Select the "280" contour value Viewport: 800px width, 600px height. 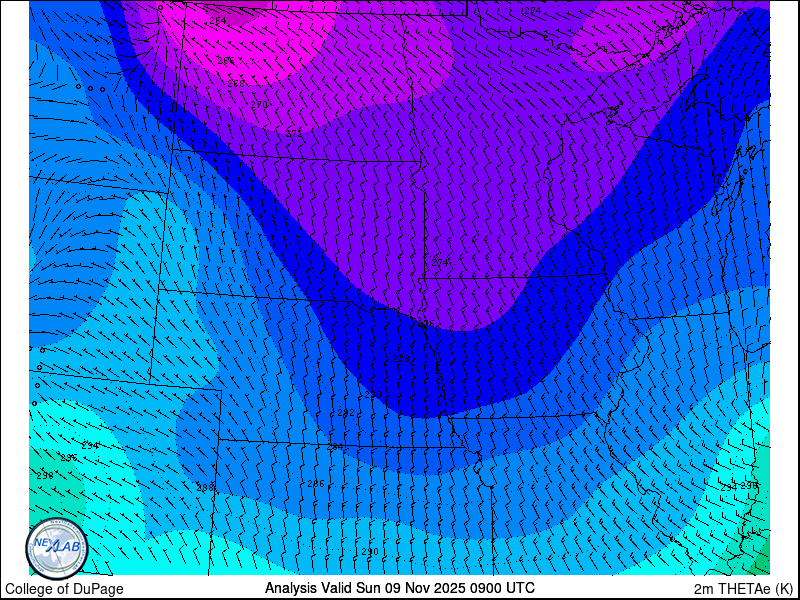[373, 394]
